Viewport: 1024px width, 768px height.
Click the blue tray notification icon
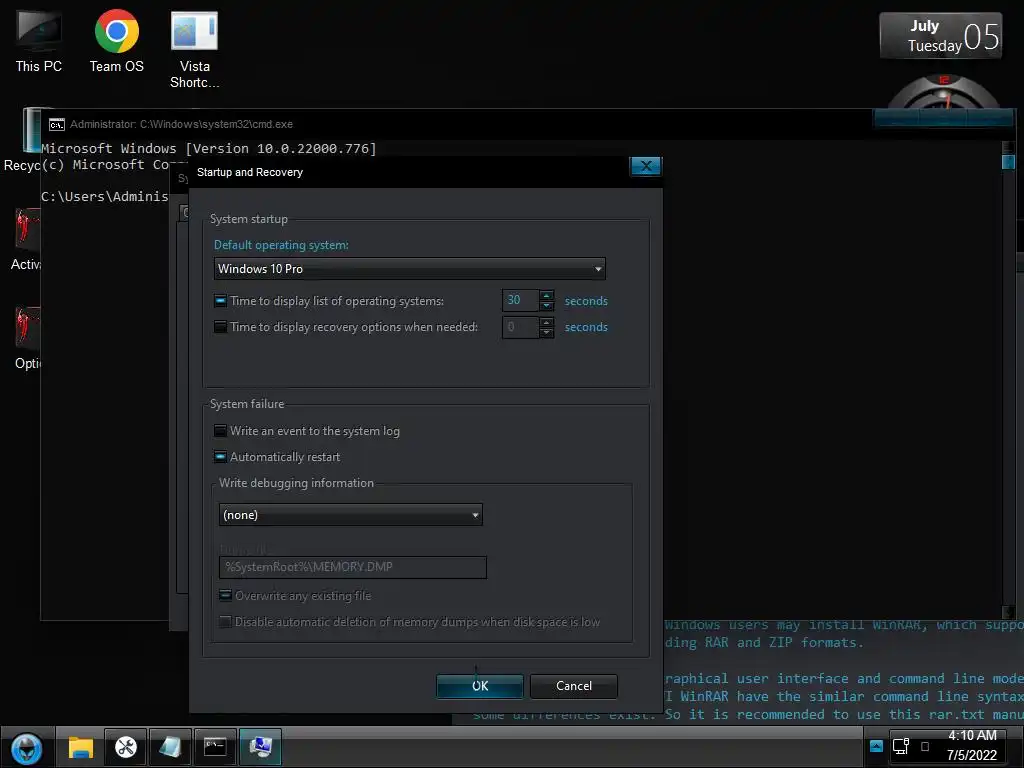tap(876, 746)
